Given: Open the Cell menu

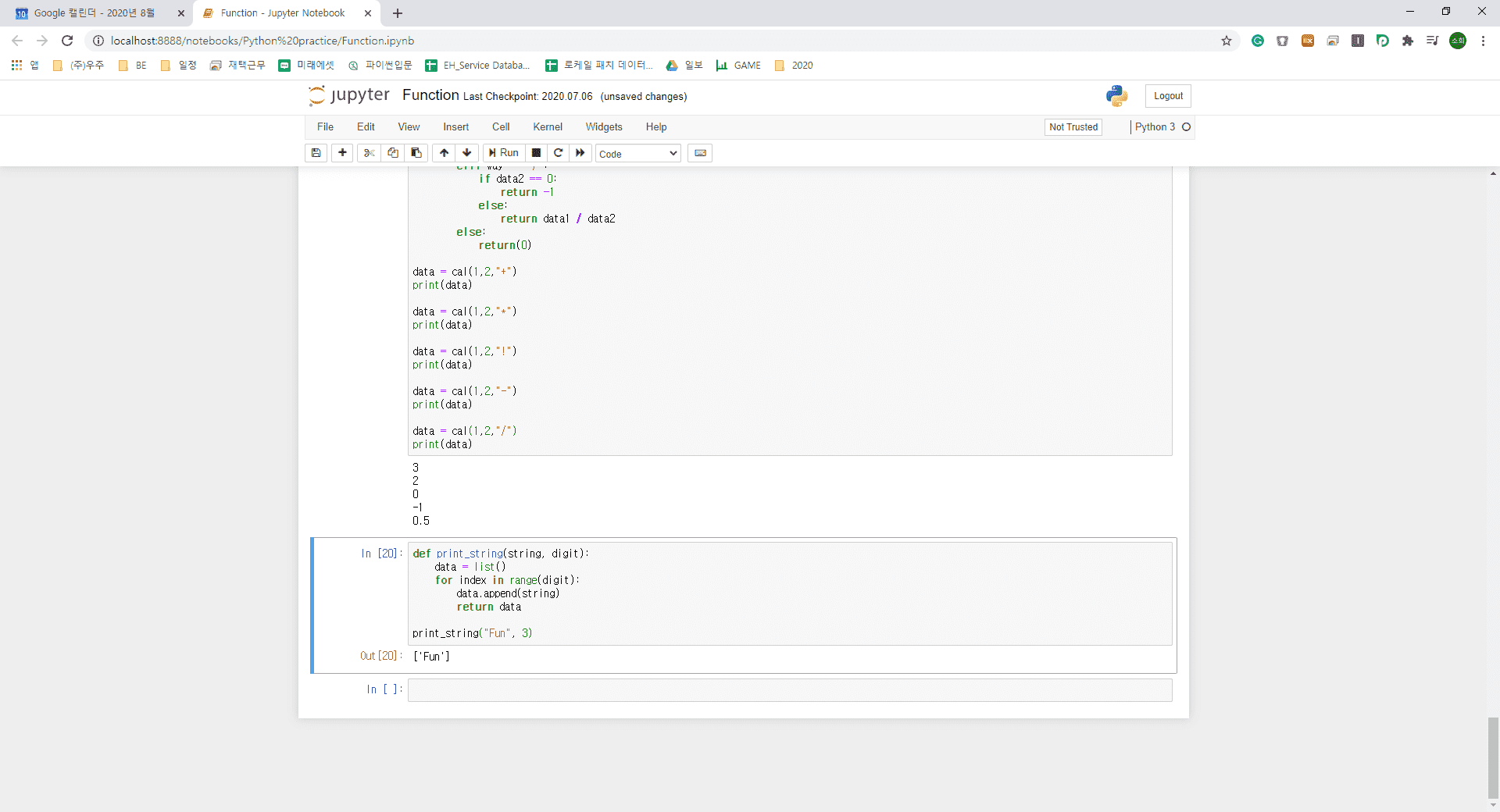Looking at the screenshot, I should tap(501, 127).
